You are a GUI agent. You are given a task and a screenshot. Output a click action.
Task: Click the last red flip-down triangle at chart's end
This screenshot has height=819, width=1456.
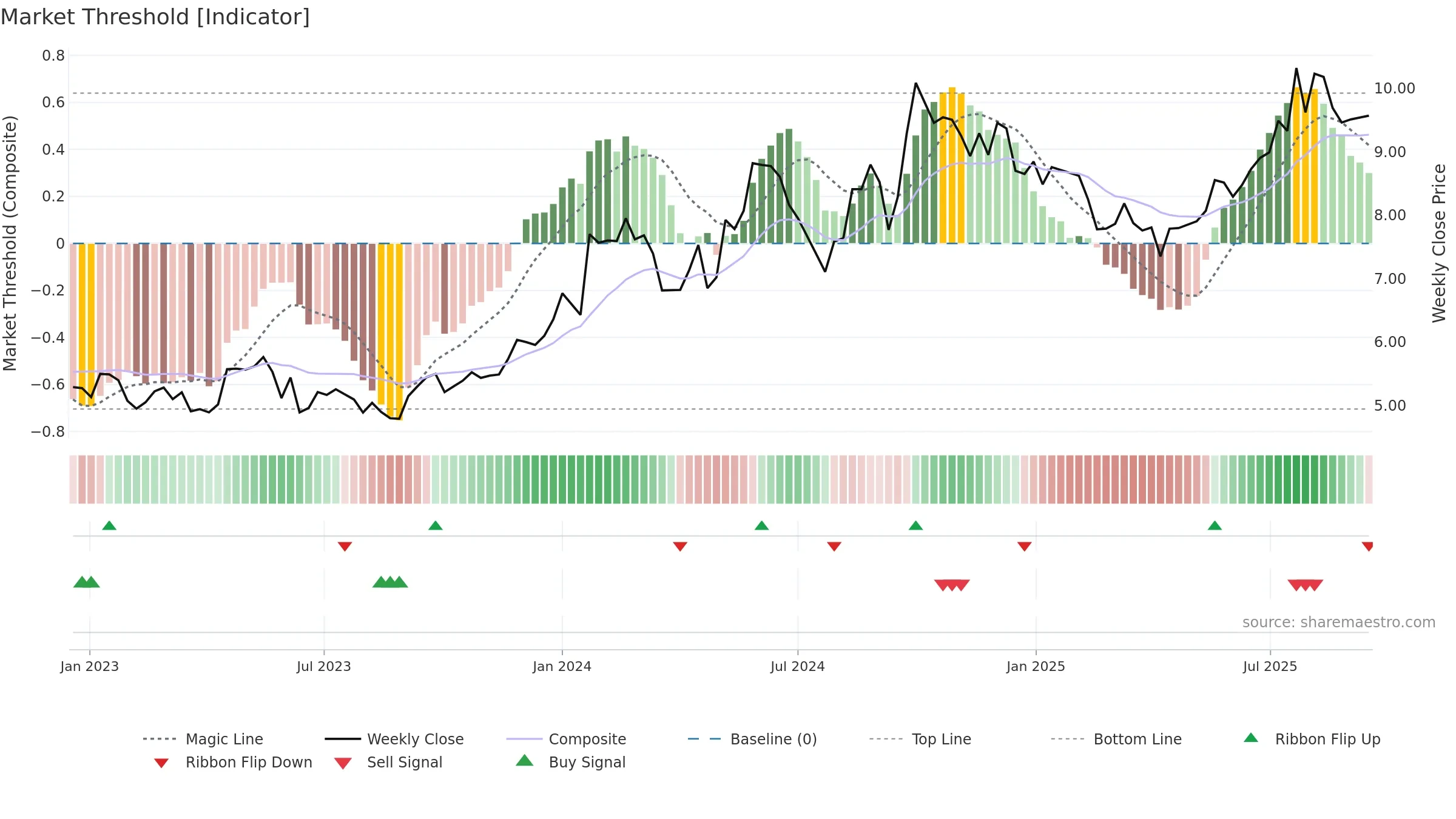1368,547
